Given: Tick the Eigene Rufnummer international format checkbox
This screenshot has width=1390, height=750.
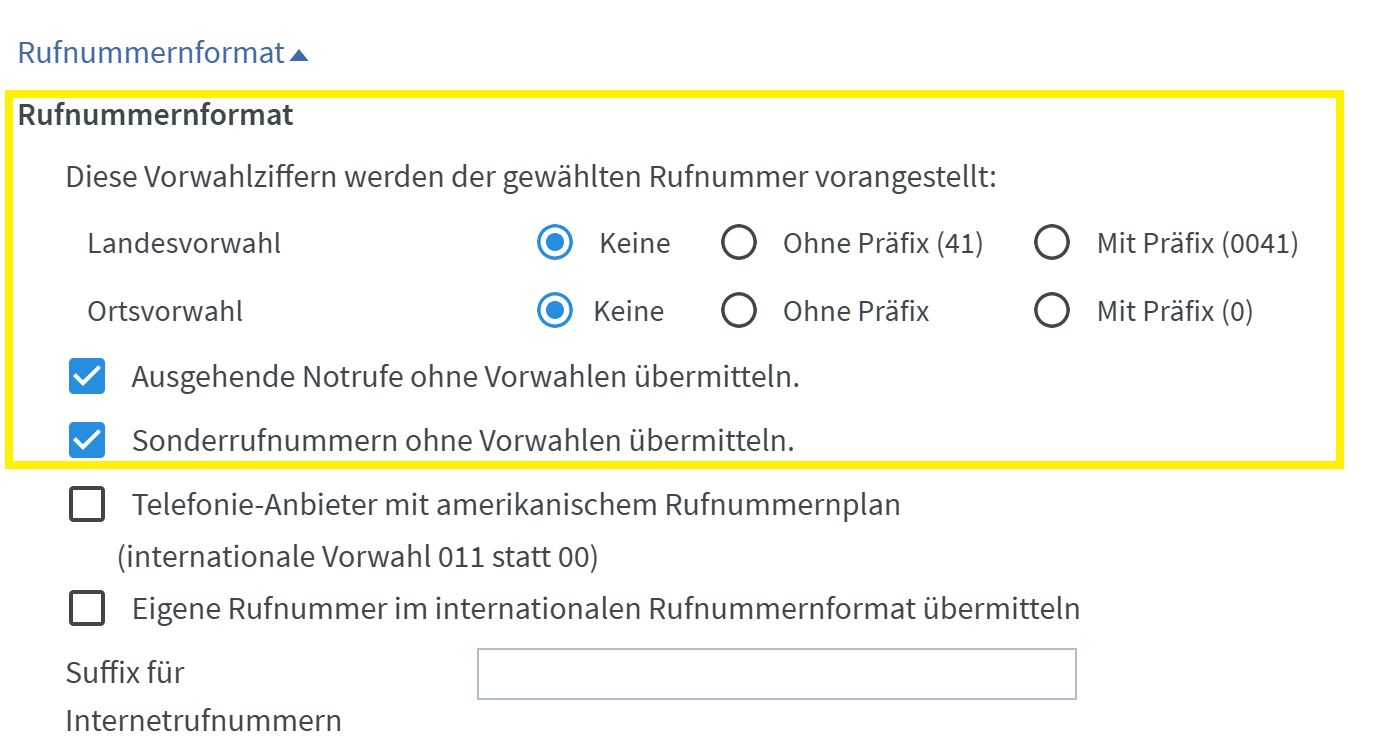Looking at the screenshot, I should click(x=87, y=608).
